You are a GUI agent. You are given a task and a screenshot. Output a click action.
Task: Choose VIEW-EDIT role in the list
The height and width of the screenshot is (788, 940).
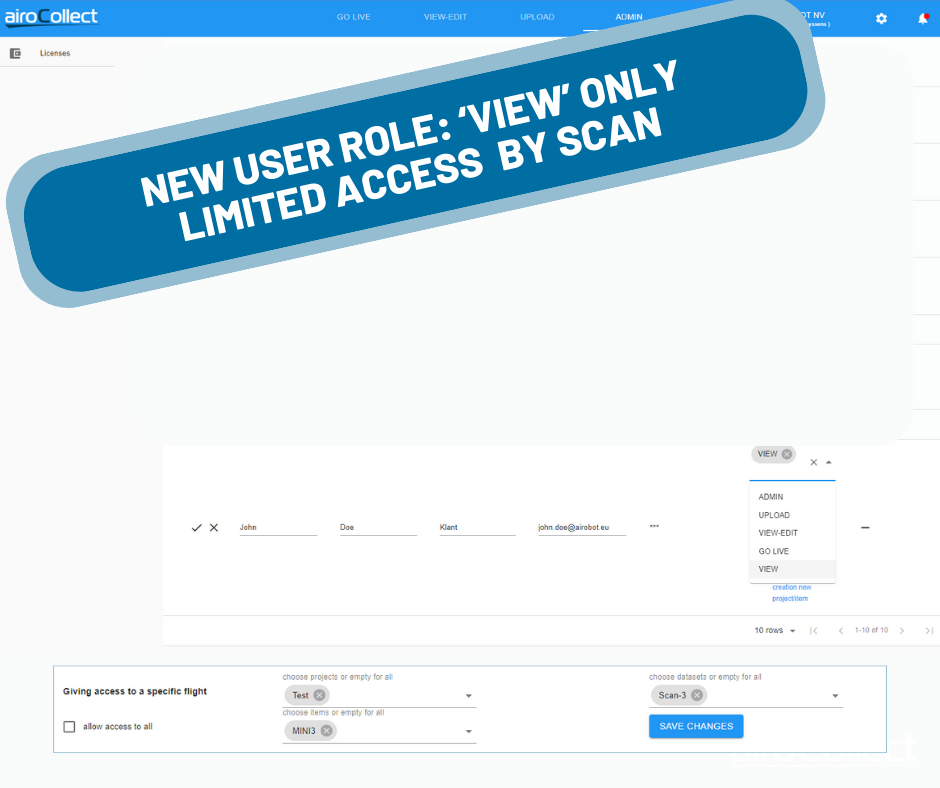778,533
